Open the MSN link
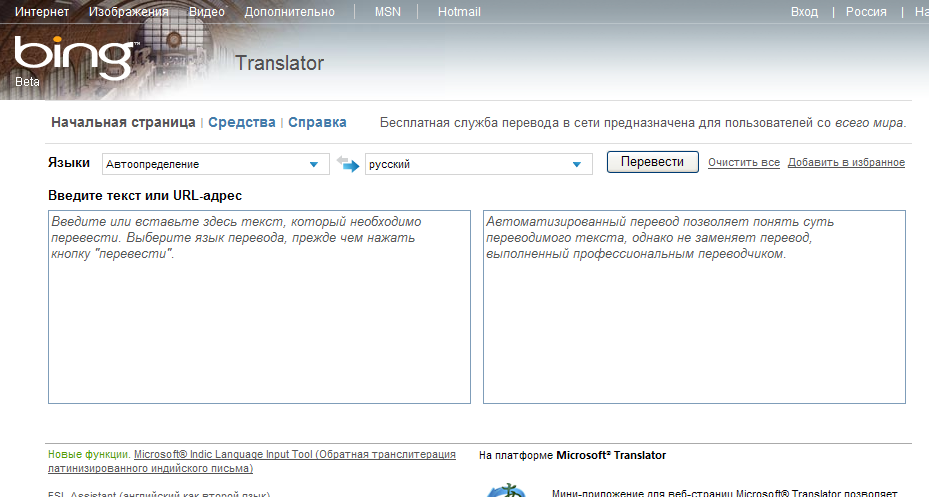 tap(387, 12)
